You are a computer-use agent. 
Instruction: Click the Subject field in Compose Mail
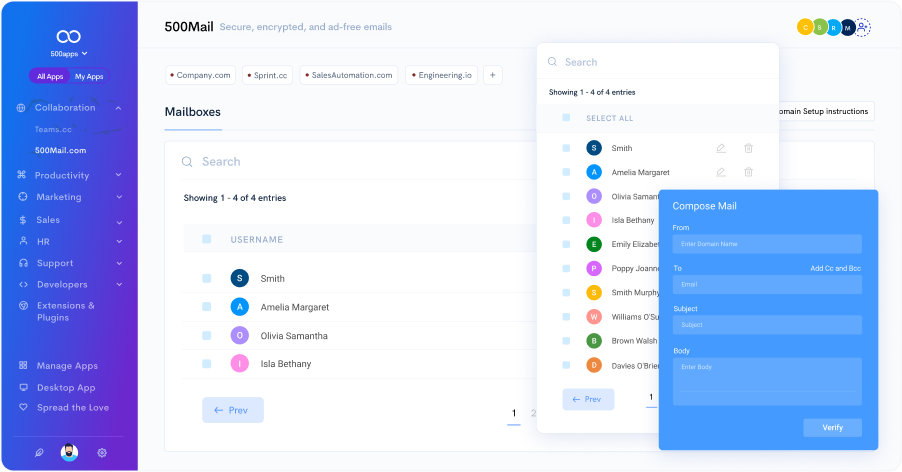(x=767, y=325)
